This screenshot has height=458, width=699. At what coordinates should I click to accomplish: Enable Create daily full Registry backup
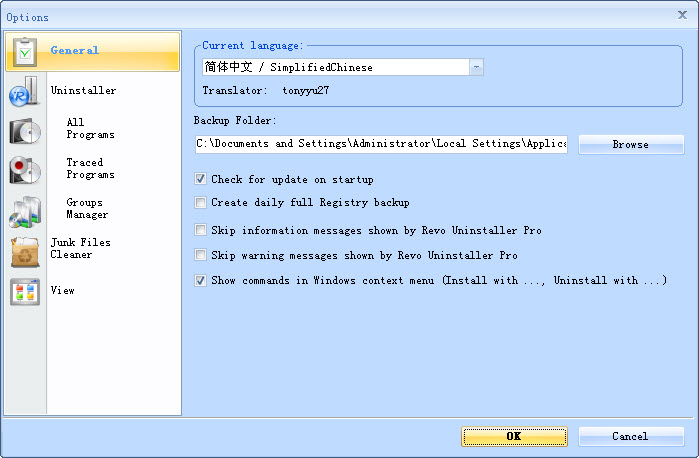tap(201, 202)
